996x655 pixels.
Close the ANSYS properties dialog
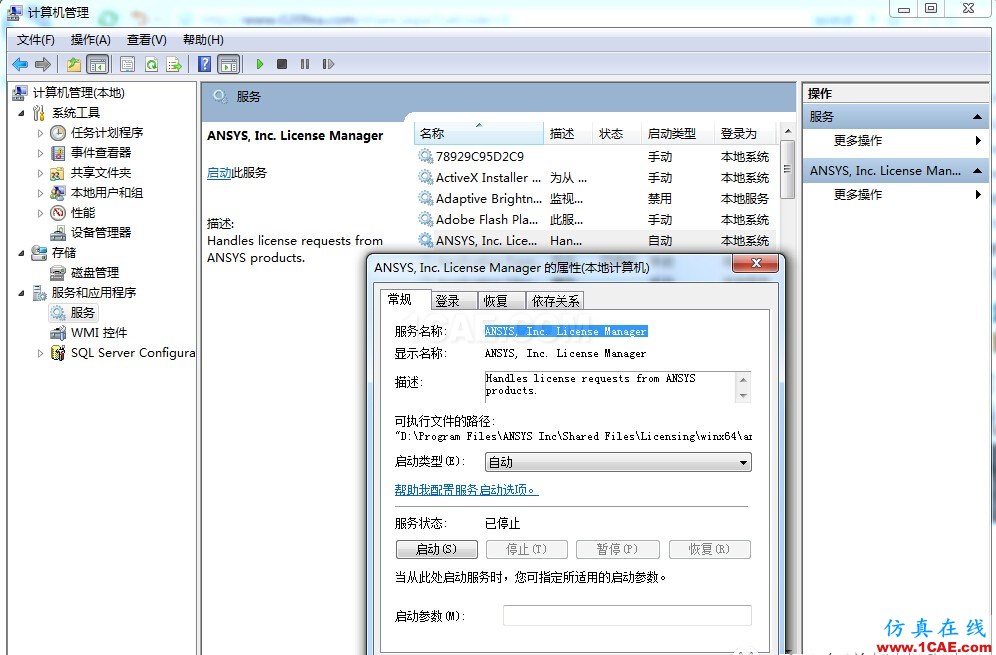coord(756,264)
